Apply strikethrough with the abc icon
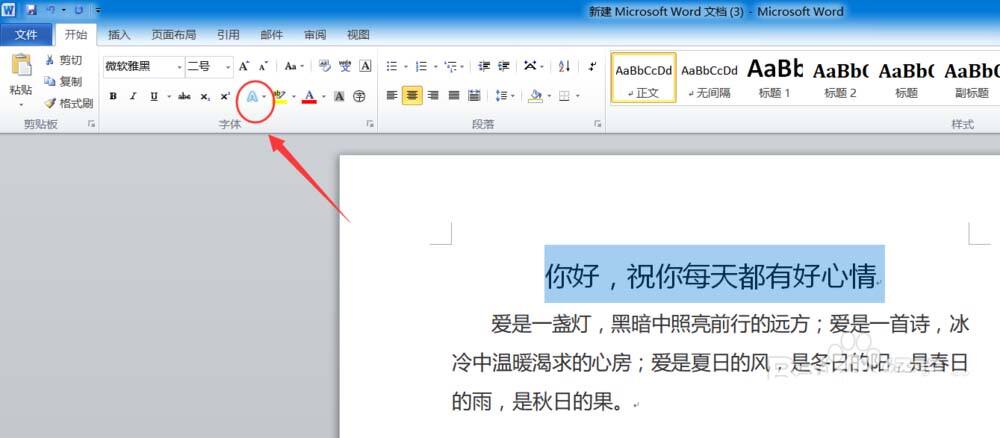This screenshot has width=1000, height=438. pyautogui.click(x=184, y=96)
